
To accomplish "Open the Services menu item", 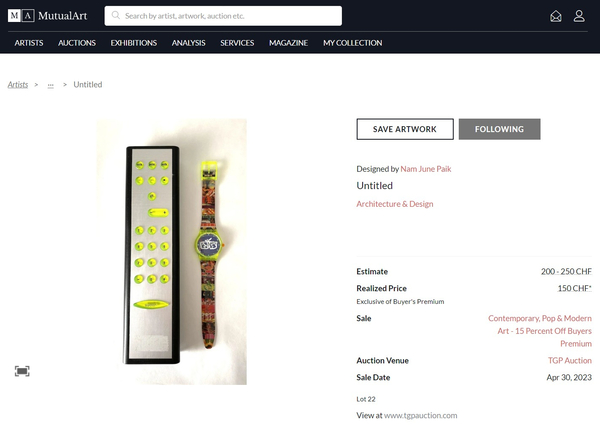I will (x=237, y=43).
